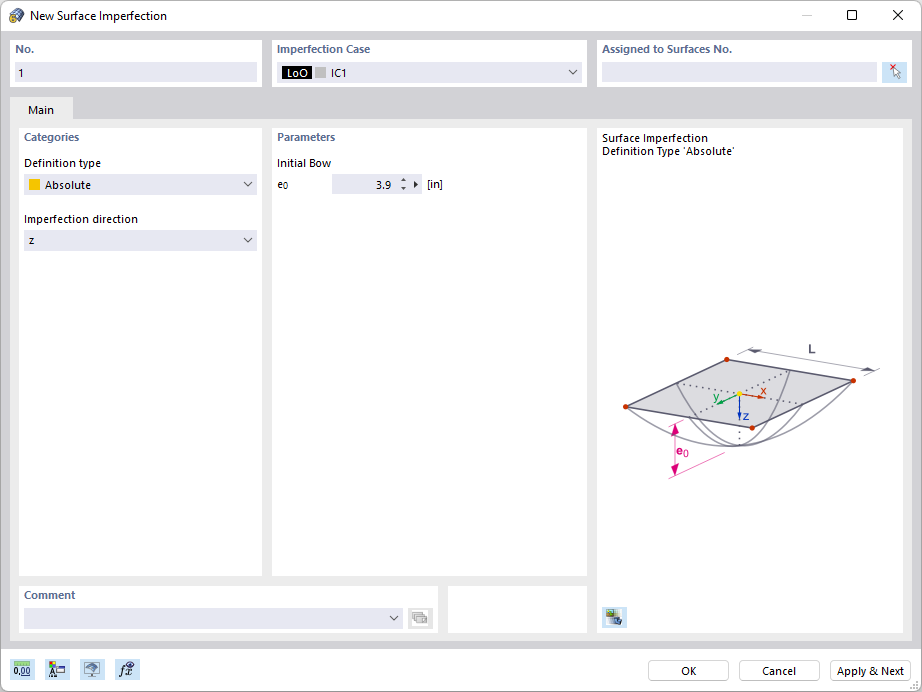This screenshot has height=692, width=922.
Task: Click the Initial Bow label
Action: tap(304, 163)
